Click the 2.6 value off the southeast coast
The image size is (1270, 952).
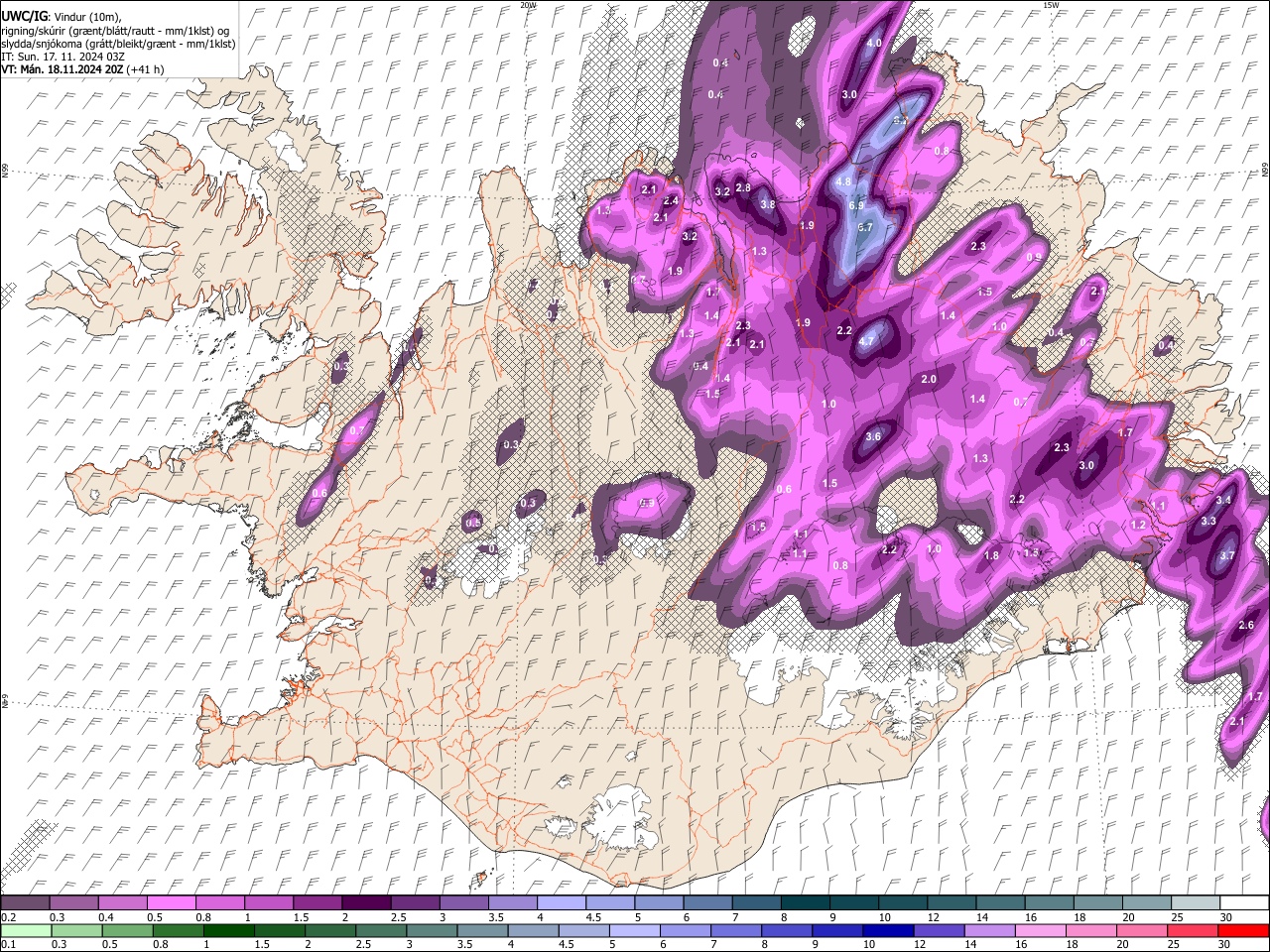pyautogui.click(x=1247, y=626)
